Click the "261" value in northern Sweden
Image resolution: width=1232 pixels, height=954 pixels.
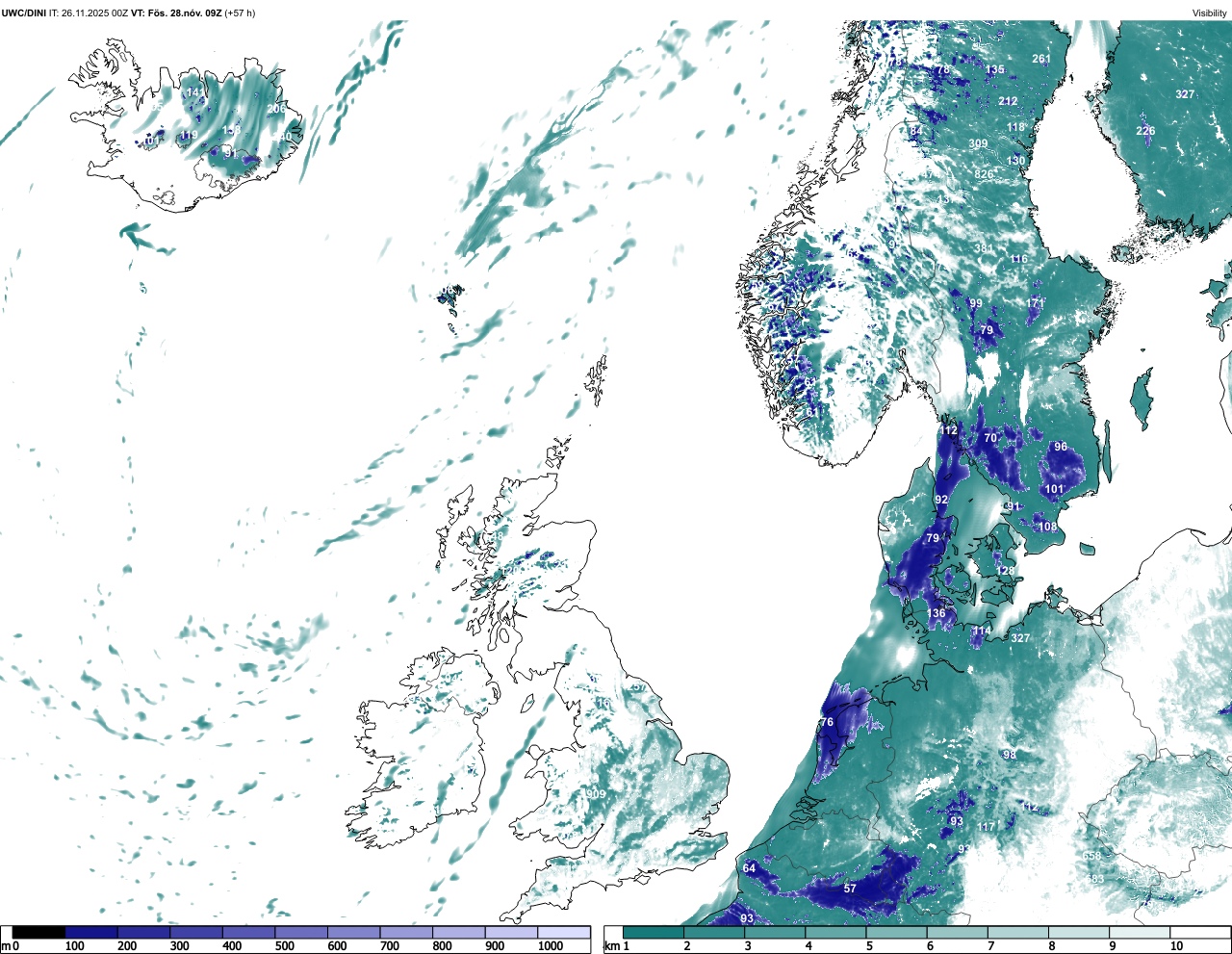pyautogui.click(x=1041, y=59)
